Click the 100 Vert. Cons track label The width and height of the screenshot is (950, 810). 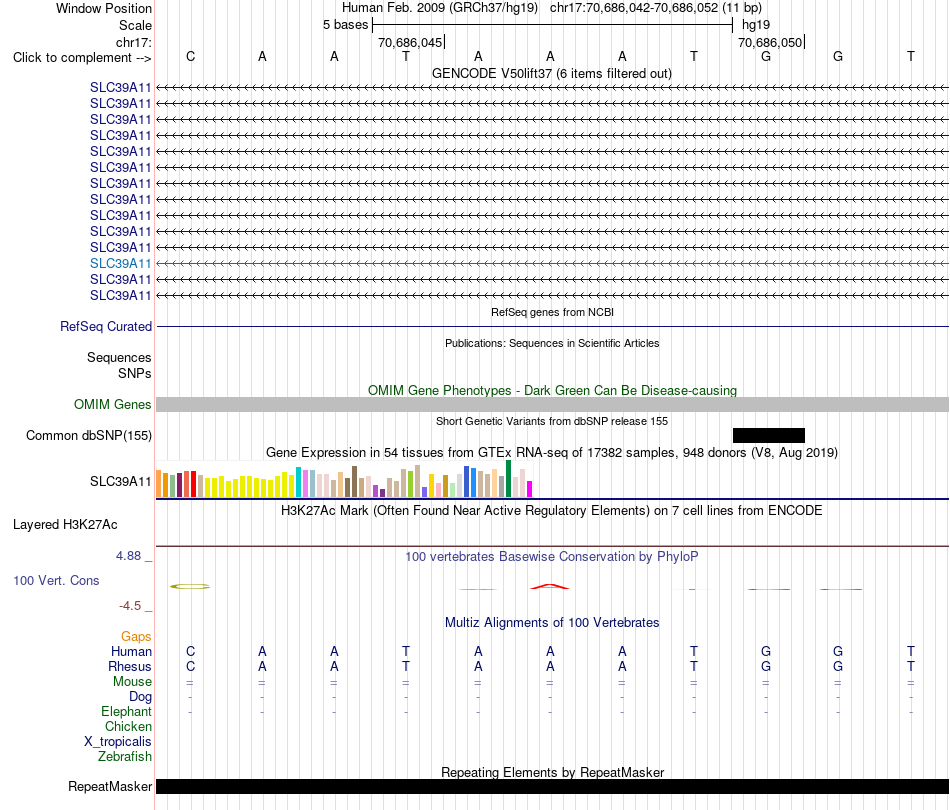click(56, 580)
